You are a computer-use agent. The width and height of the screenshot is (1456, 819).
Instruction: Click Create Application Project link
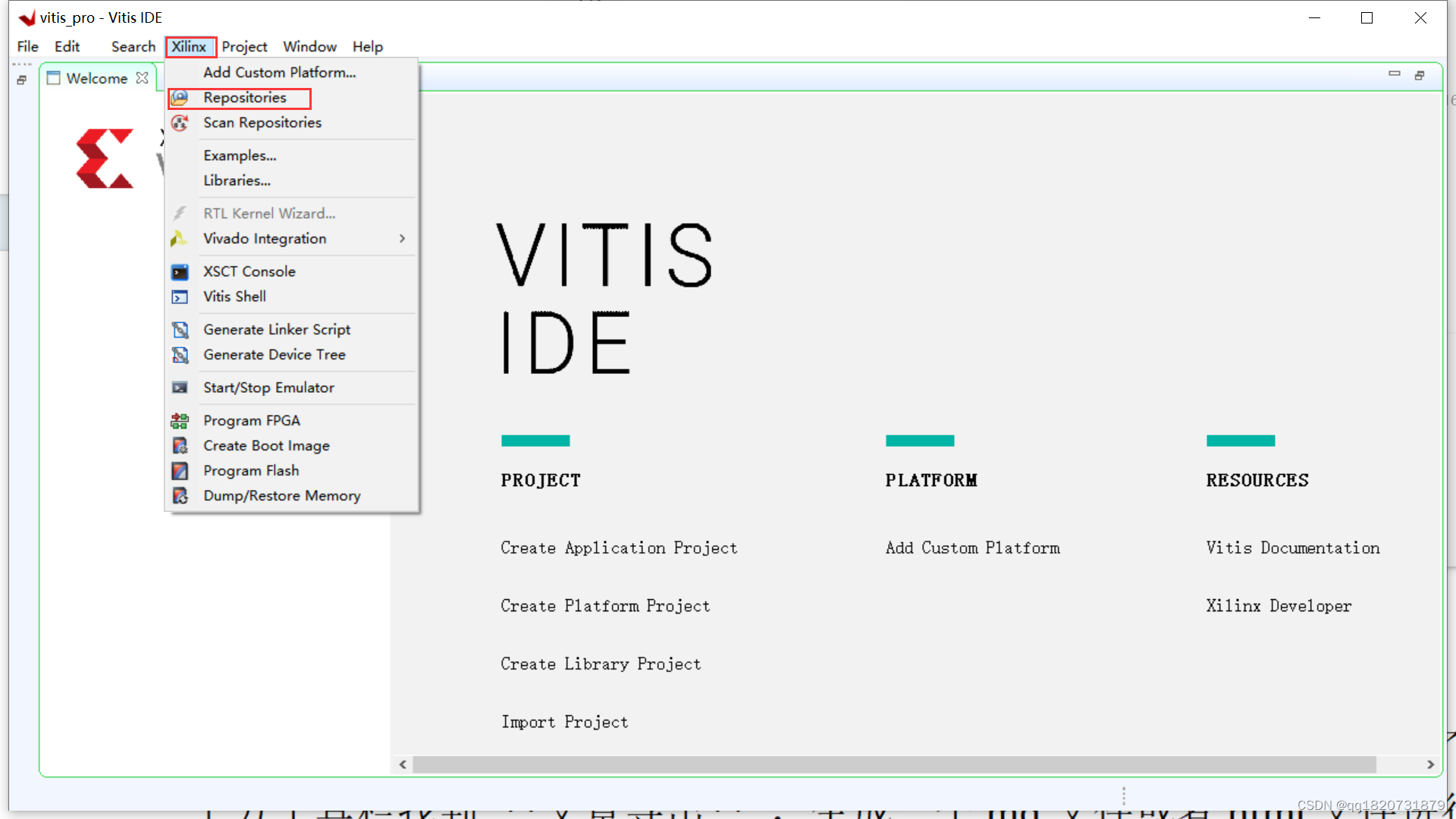point(619,548)
